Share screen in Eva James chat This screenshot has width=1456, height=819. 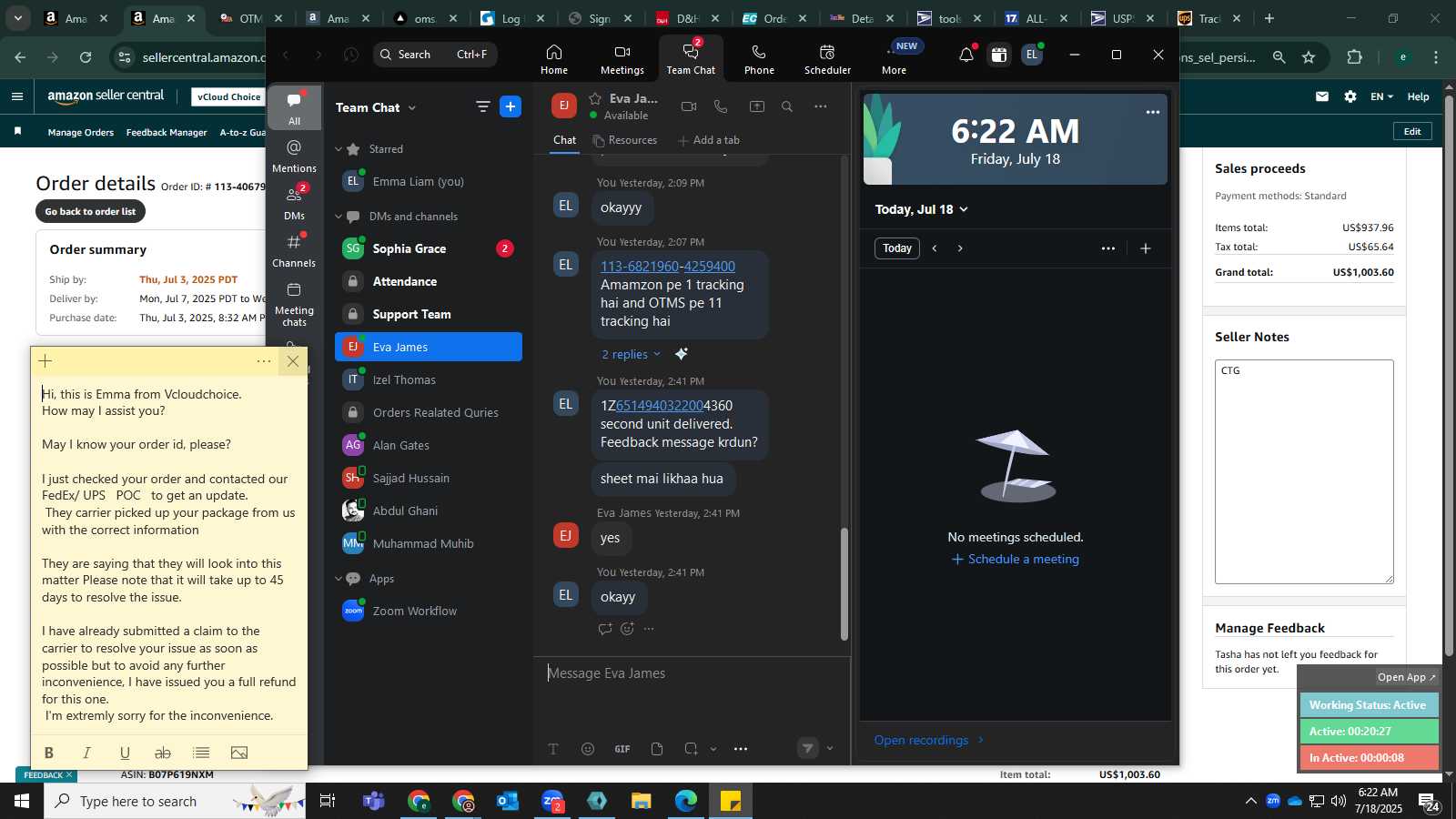756,106
